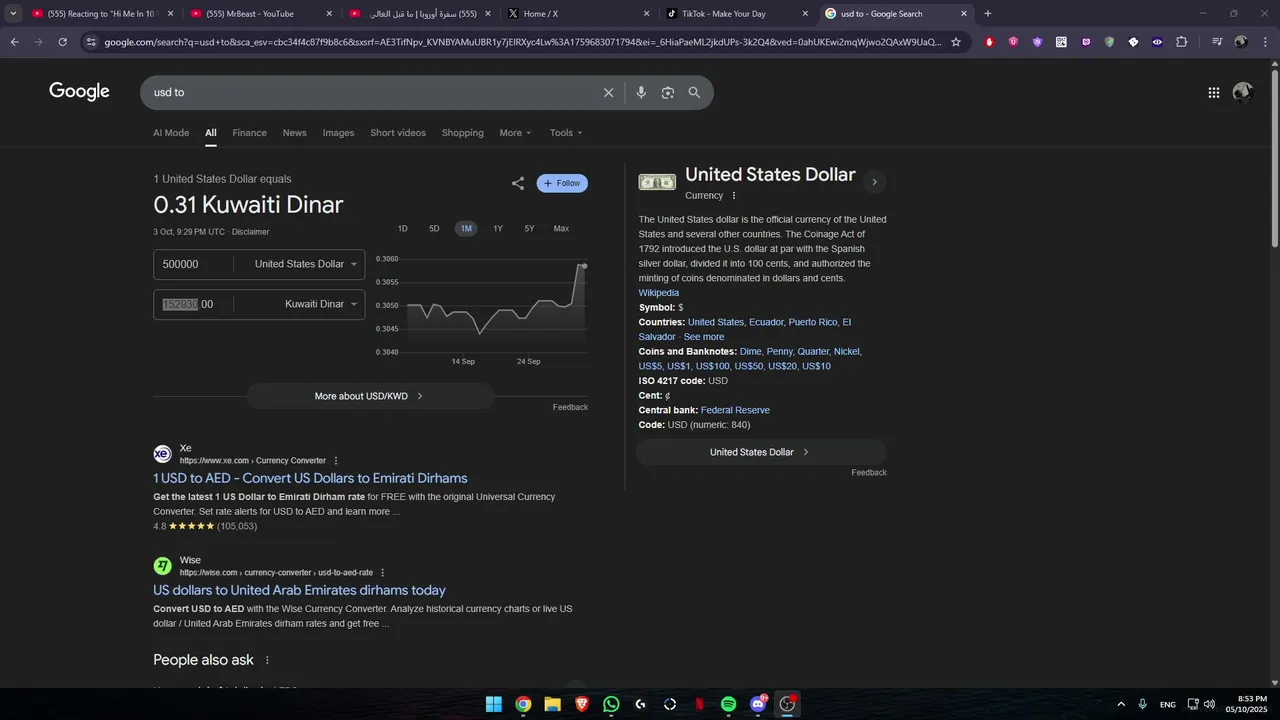Switch to Images search tab
Image resolution: width=1280 pixels, height=720 pixels.
coord(338,133)
